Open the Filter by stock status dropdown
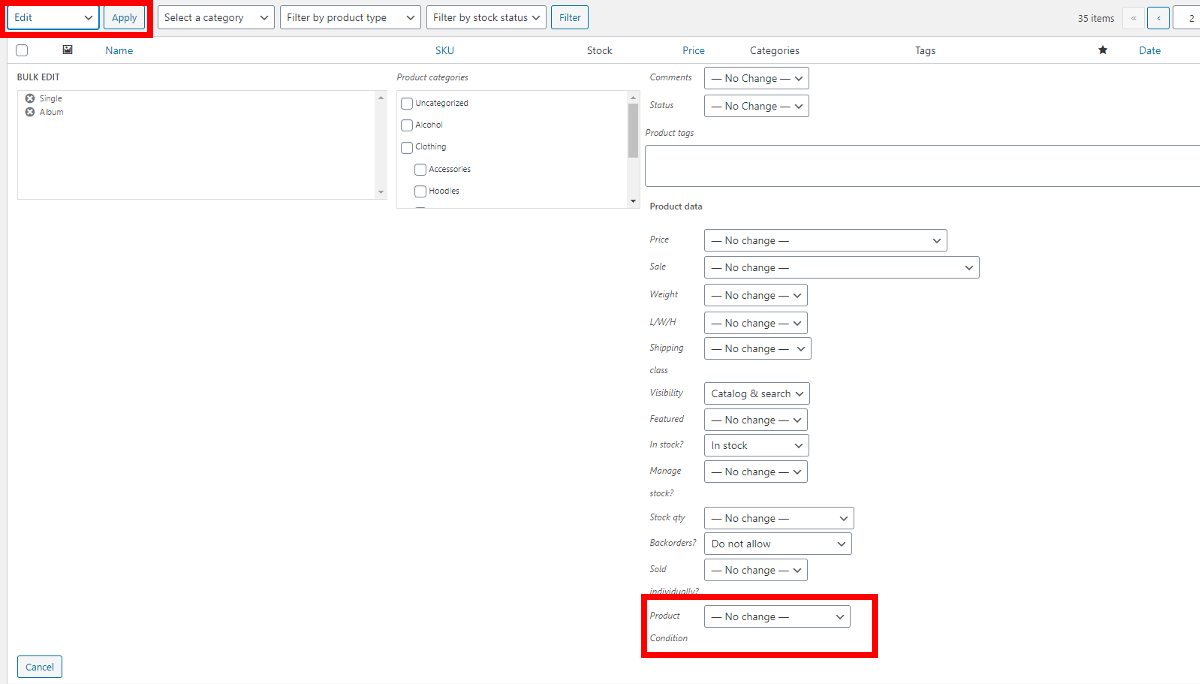1200x684 pixels. click(x=486, y=17)
